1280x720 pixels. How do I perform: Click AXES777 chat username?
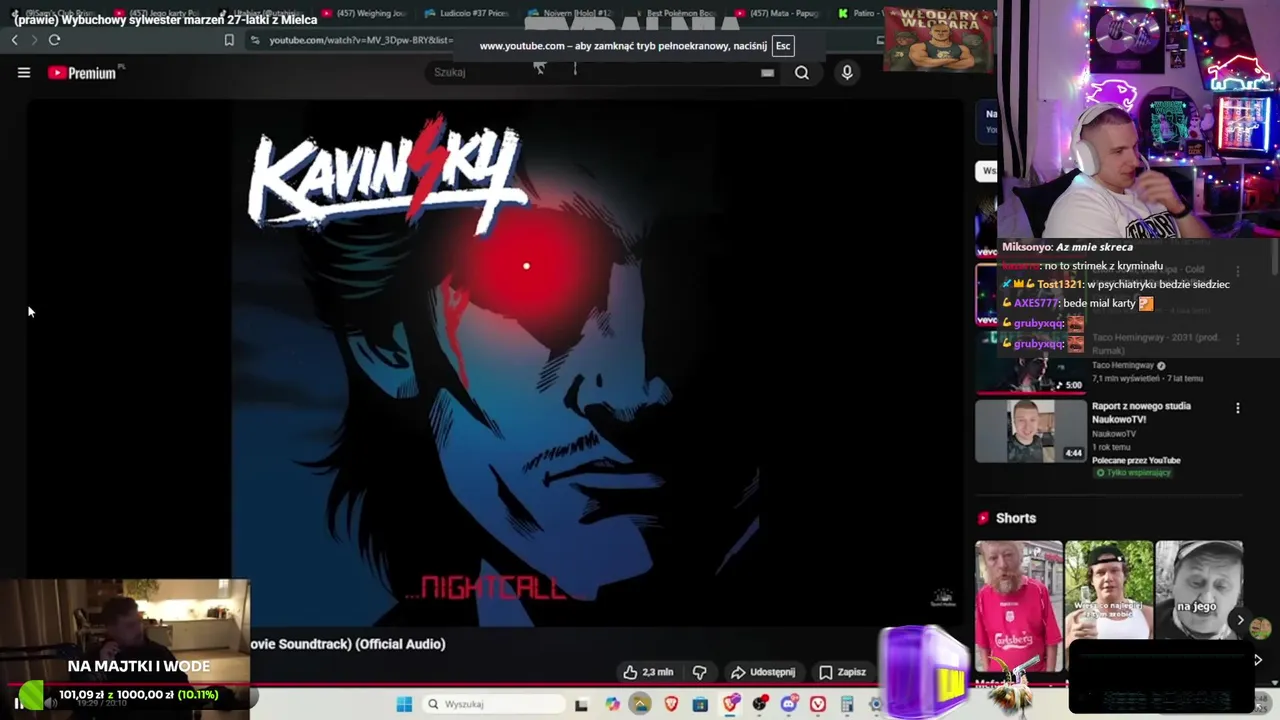tap(1036, 303)
